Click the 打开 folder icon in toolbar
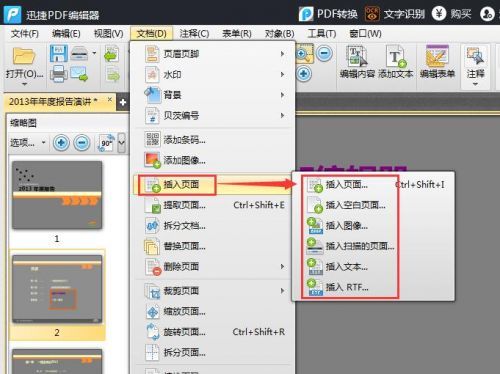 24,56
